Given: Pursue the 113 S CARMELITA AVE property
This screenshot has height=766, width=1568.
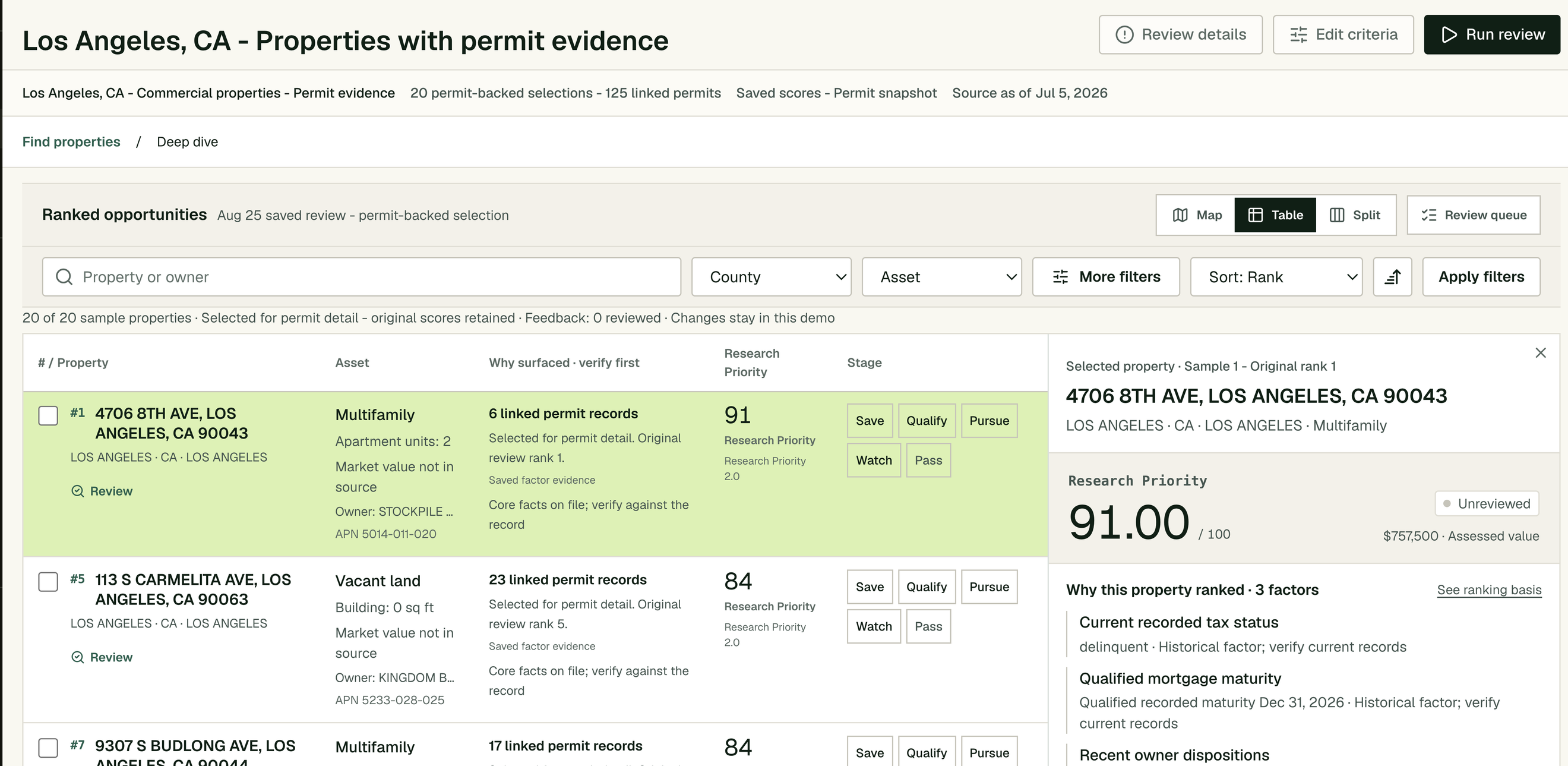Looking at the screenshot, I should 989,587.
